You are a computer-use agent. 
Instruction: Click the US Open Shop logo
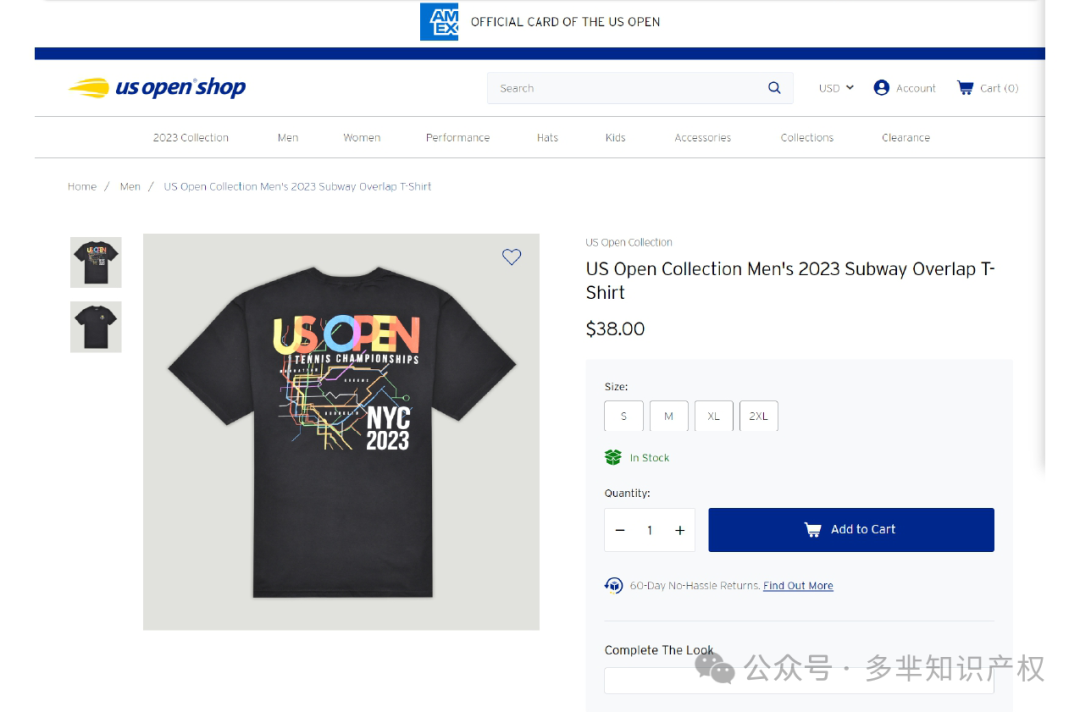[157, 87]
